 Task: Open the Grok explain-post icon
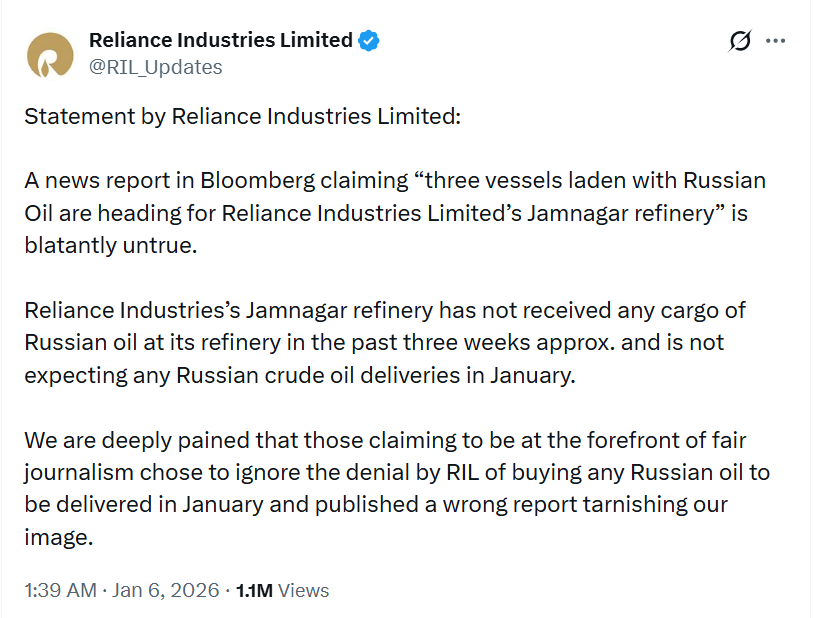pos(739,41)
